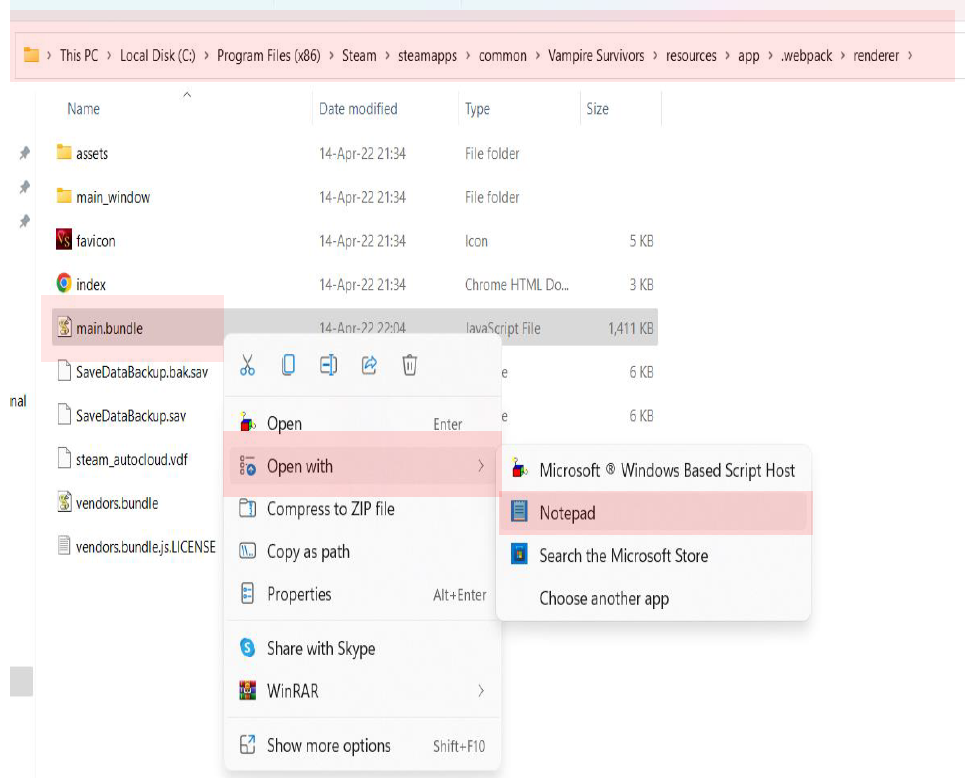Viewport: 965px width, 778px height.
Task: Click the vendors.bundle script file icon
Action: click(64, 502)
